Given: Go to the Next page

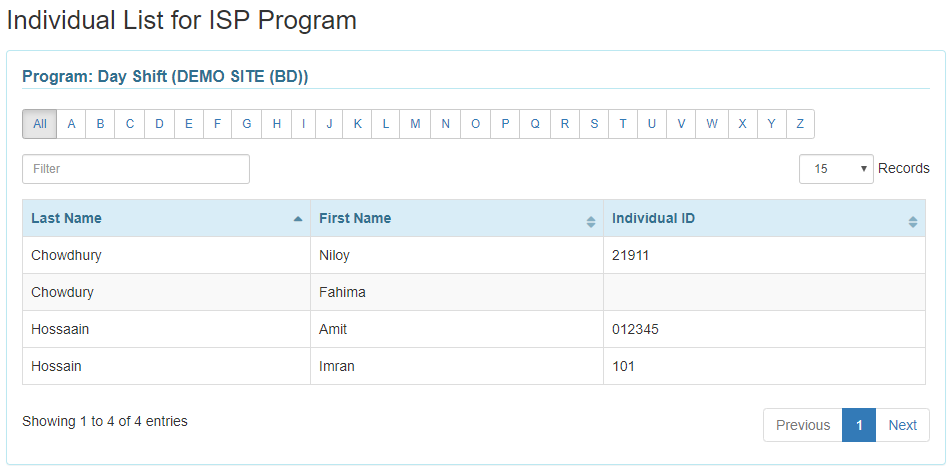Looking at the screenshot, I should point(902,425).
